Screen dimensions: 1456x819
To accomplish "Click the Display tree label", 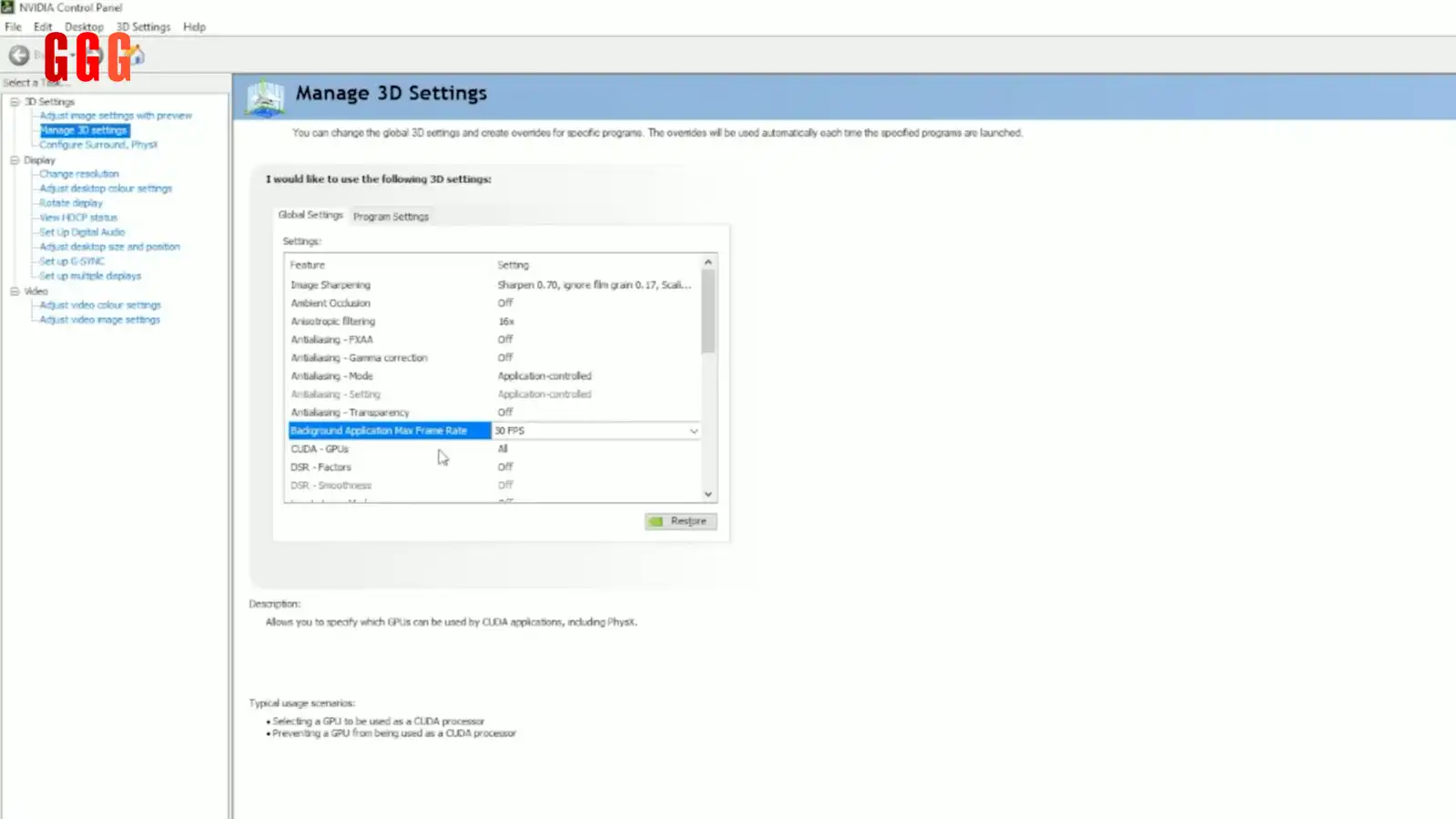I will (x=39, y=160).
